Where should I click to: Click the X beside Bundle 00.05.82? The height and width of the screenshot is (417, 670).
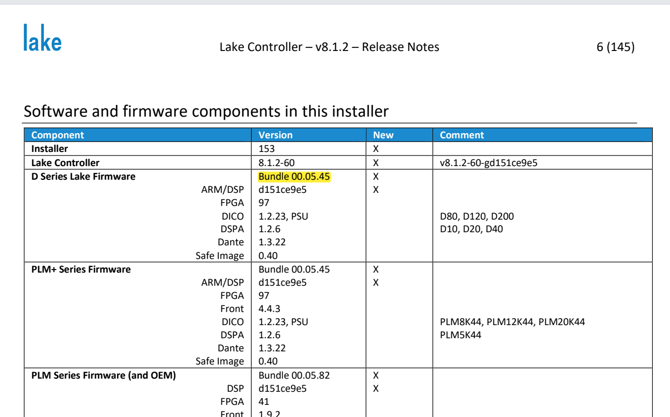(376, 375)
